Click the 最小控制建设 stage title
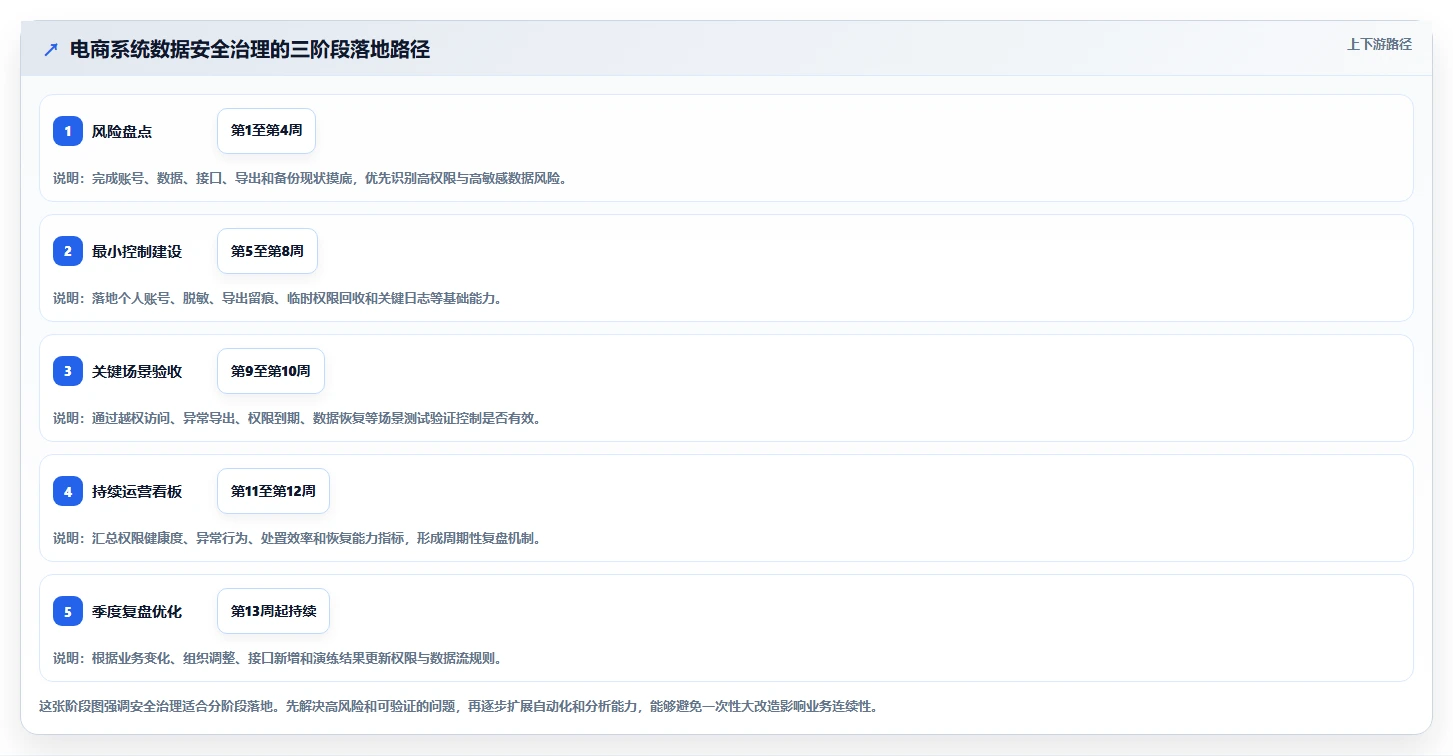This screenshot has width=1453, height=756. (137, 251)
